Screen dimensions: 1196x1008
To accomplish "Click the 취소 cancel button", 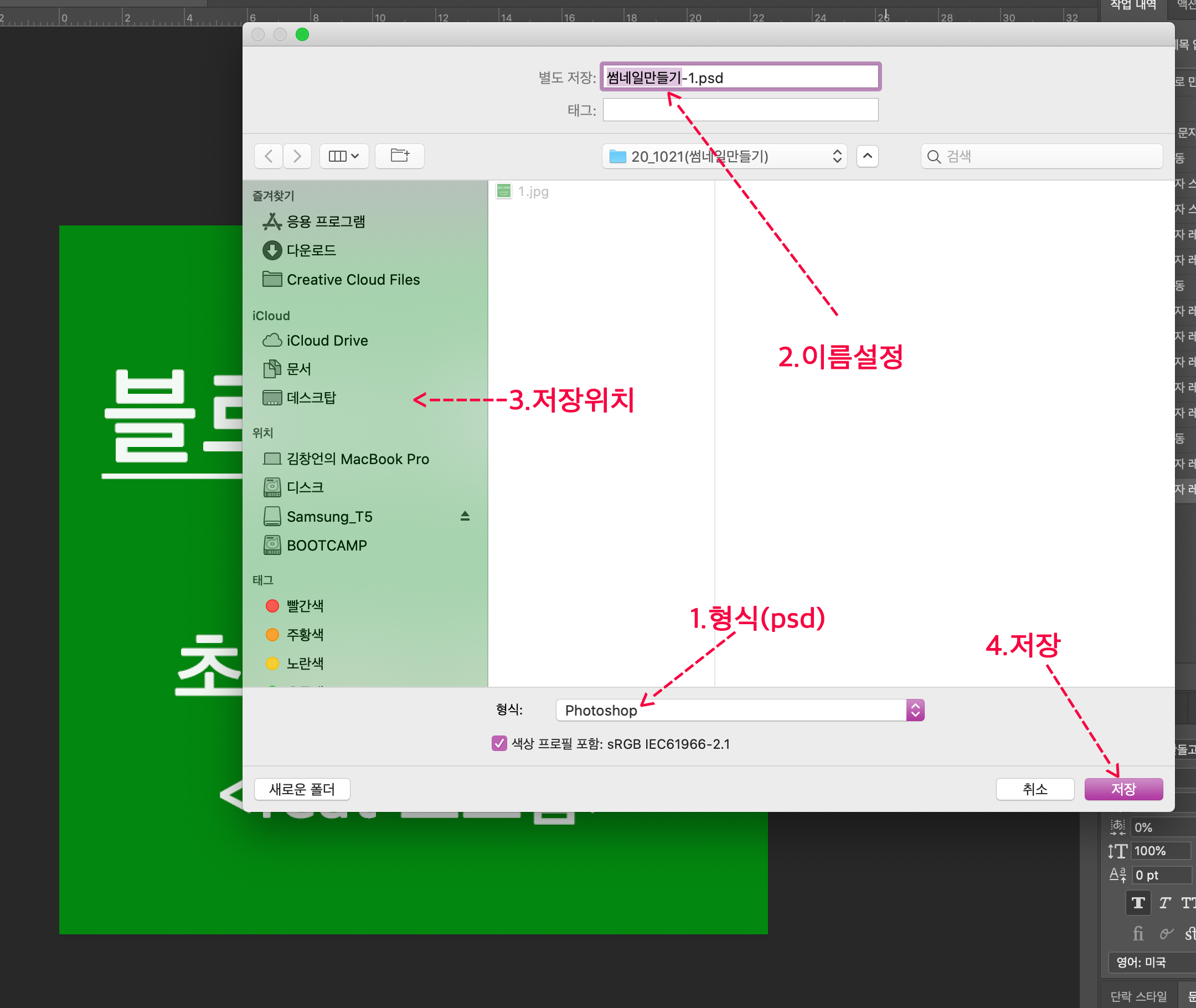I will (x=1034, y=789).
